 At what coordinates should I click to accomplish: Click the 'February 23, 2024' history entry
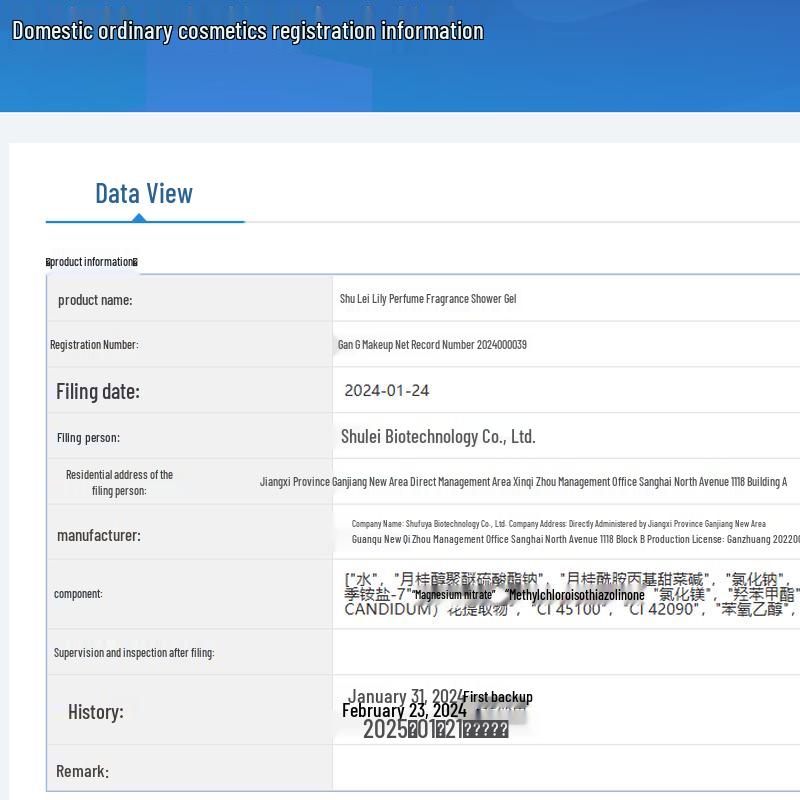tap(404, 711)
